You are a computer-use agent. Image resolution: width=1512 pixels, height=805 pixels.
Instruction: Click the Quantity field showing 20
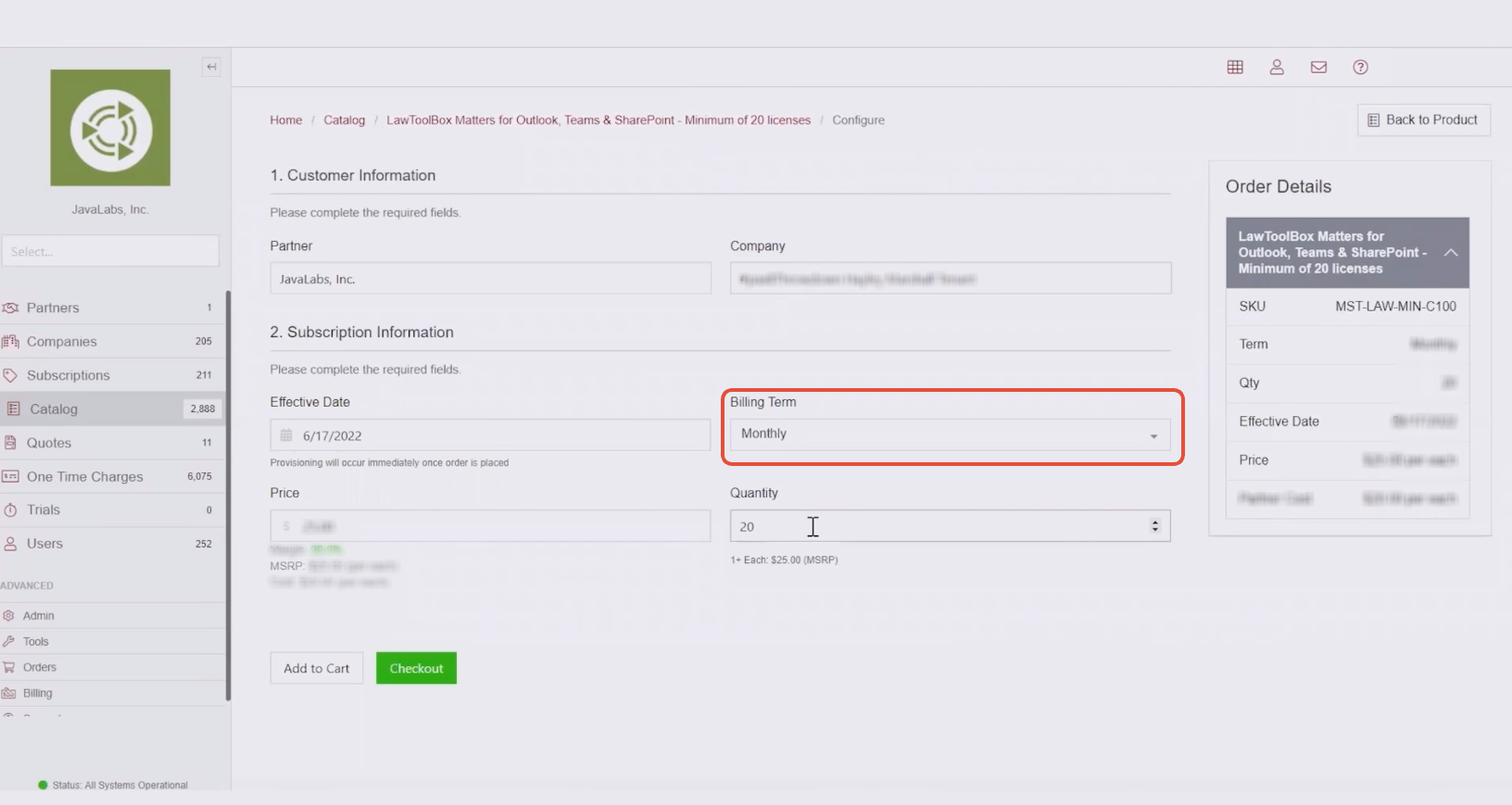950,526
